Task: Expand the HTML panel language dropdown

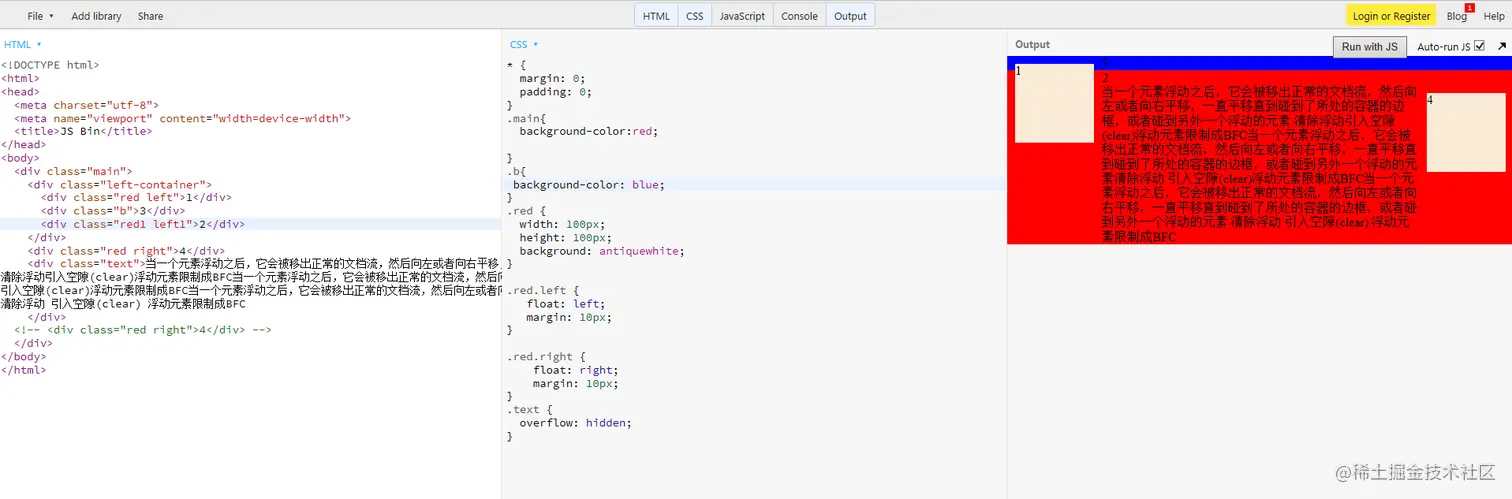Action: pyautogui.click(x=23, y=44)
